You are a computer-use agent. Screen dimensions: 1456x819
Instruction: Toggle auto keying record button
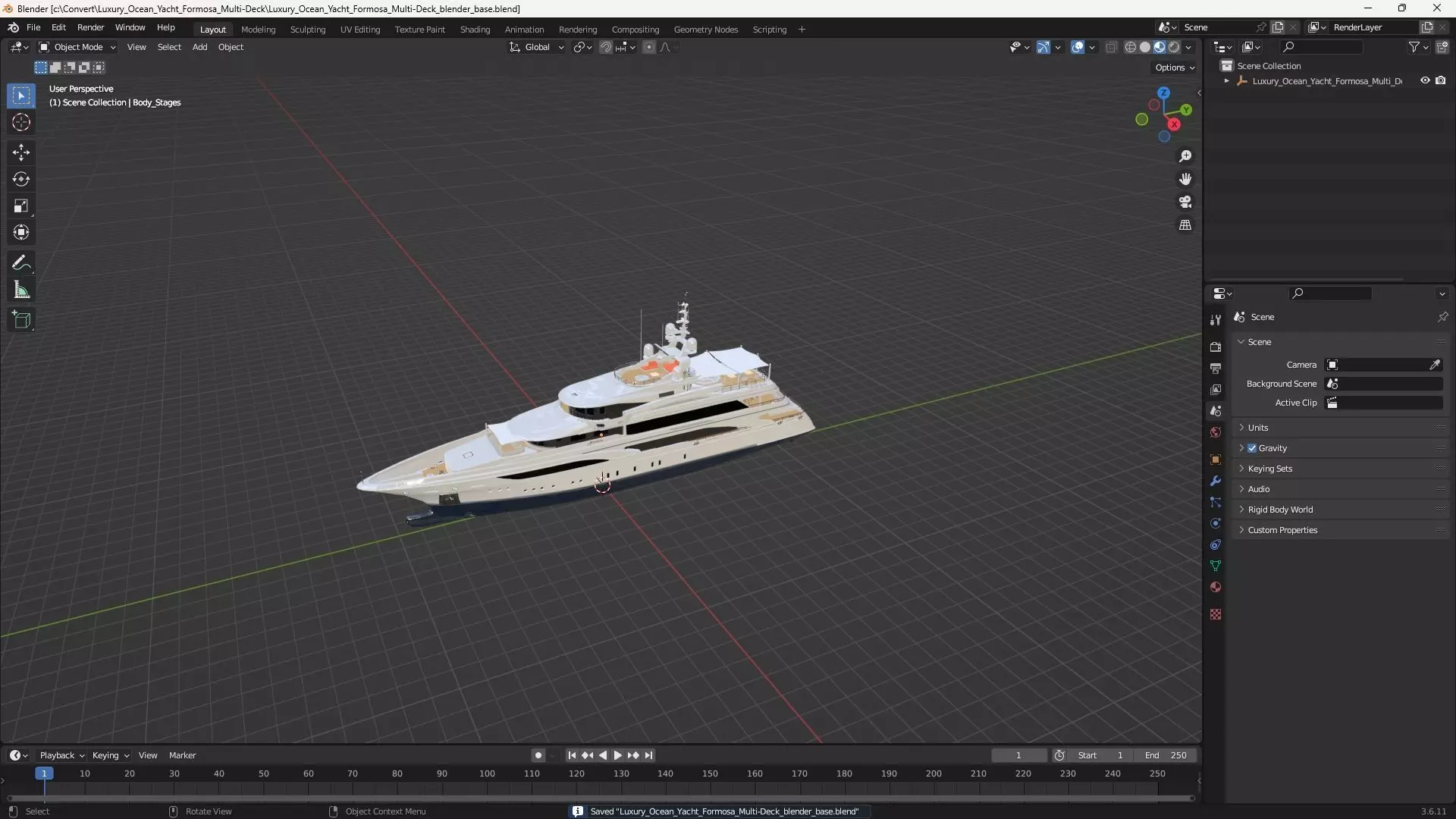click(x=538, y=755)
